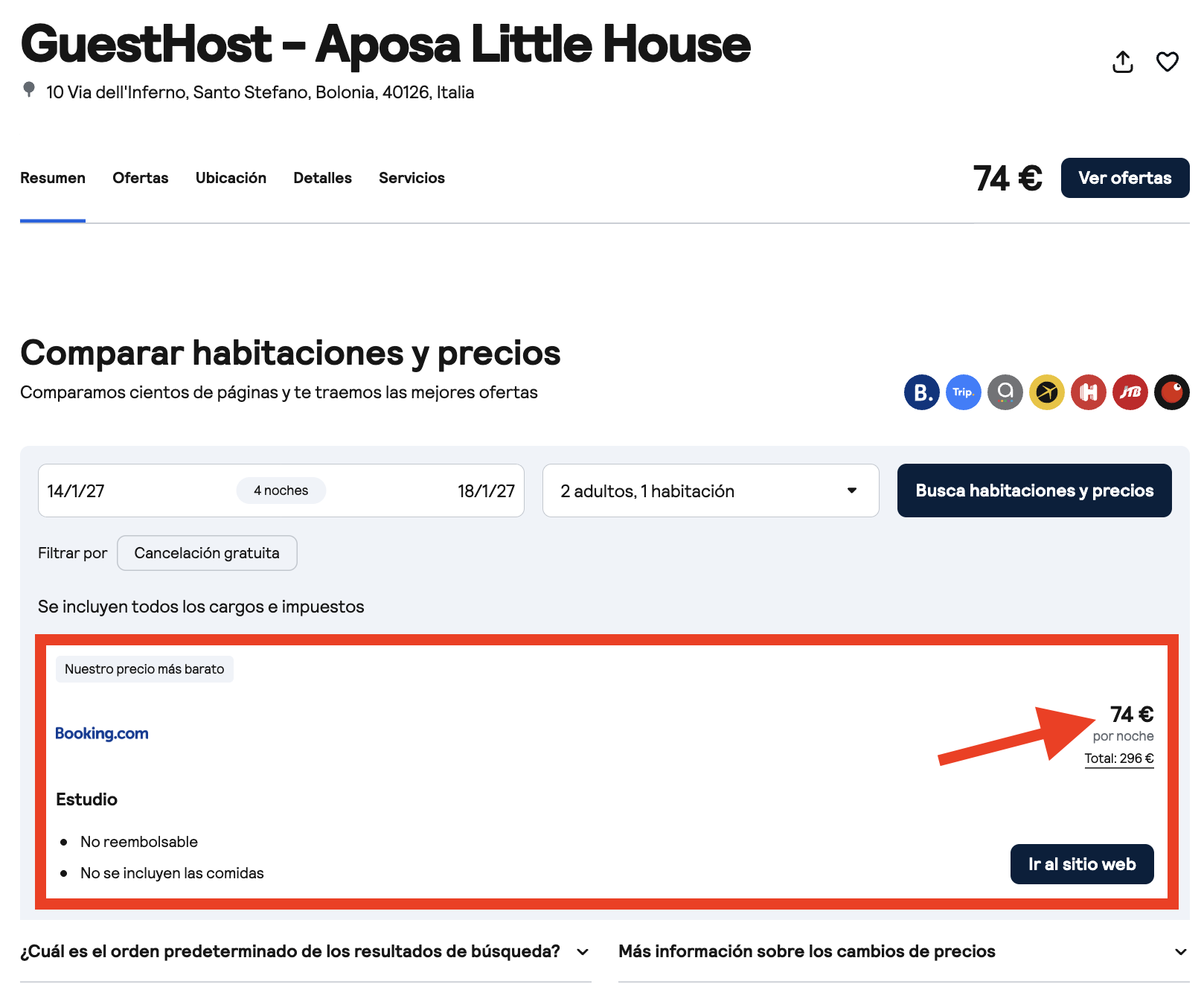Click the red 'H' Hotels.com logo
Image resolution: width=1204 pixels, height=984 pixels.
(x=1089, y=392)
